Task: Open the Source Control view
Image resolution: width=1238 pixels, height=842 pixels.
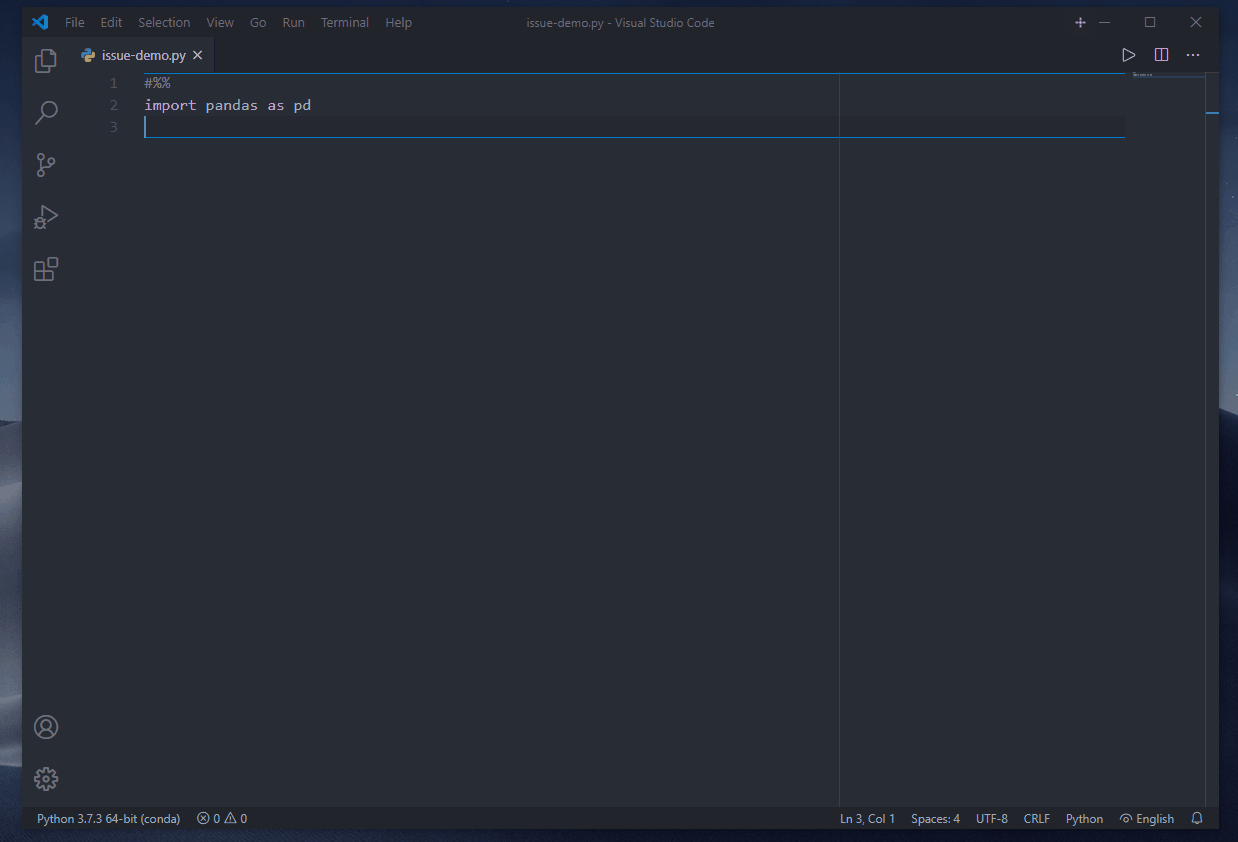Action: pyautogui.click(x=45, y=165)
